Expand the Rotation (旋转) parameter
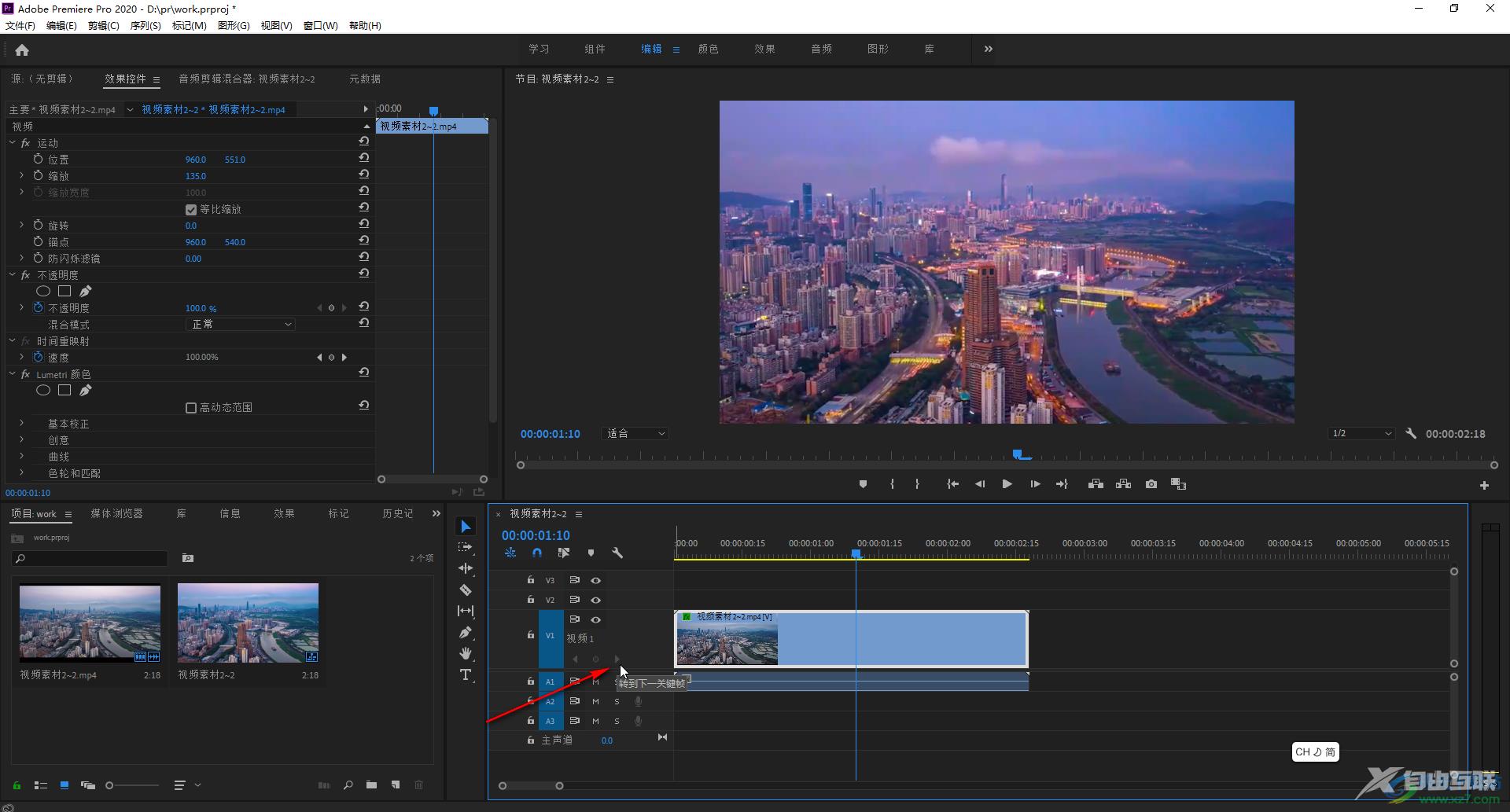The height and width of the screenshot is (812, 1510). [x=21, y=225]
